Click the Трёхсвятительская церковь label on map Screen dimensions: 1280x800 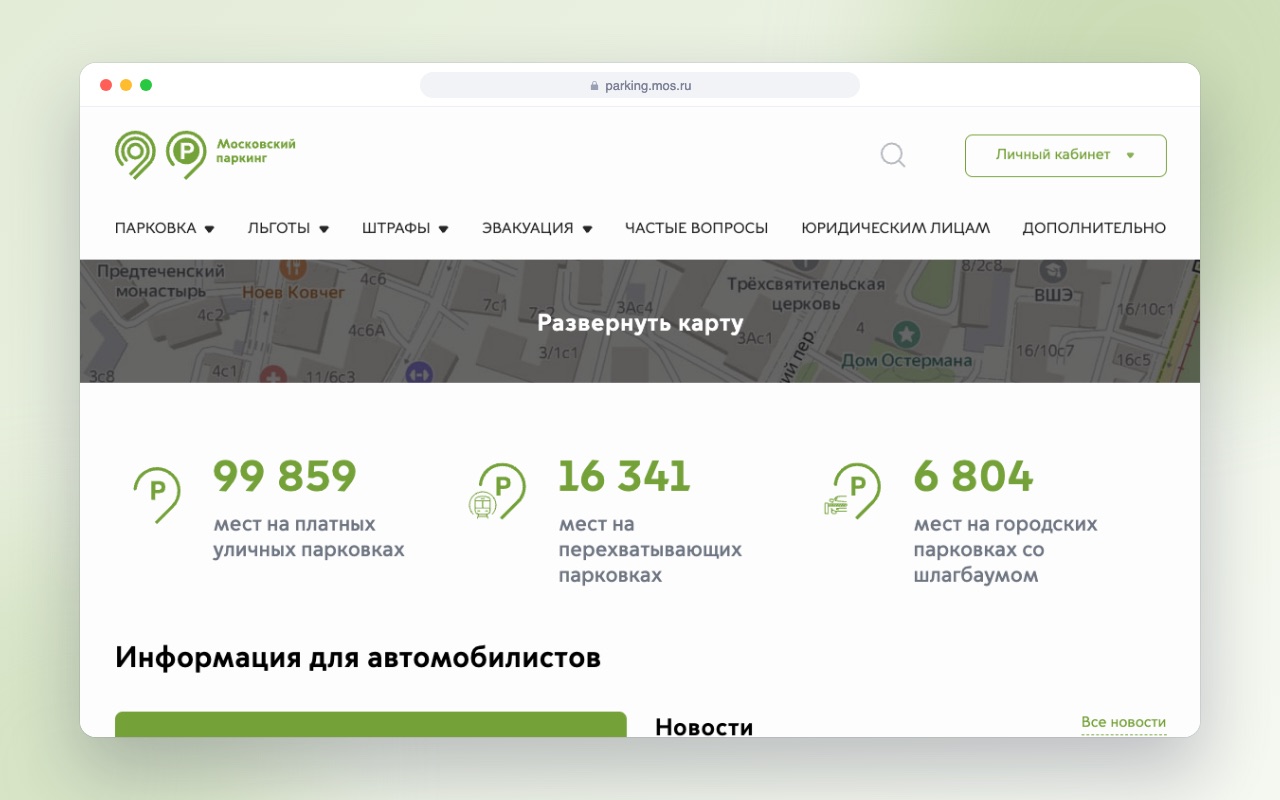click(806, 293)
